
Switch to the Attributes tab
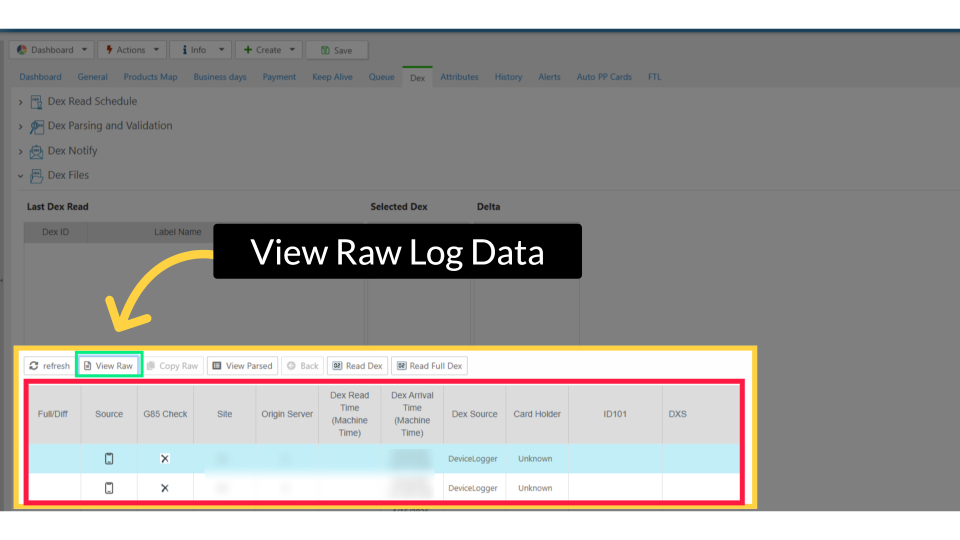tap(459, 77)
